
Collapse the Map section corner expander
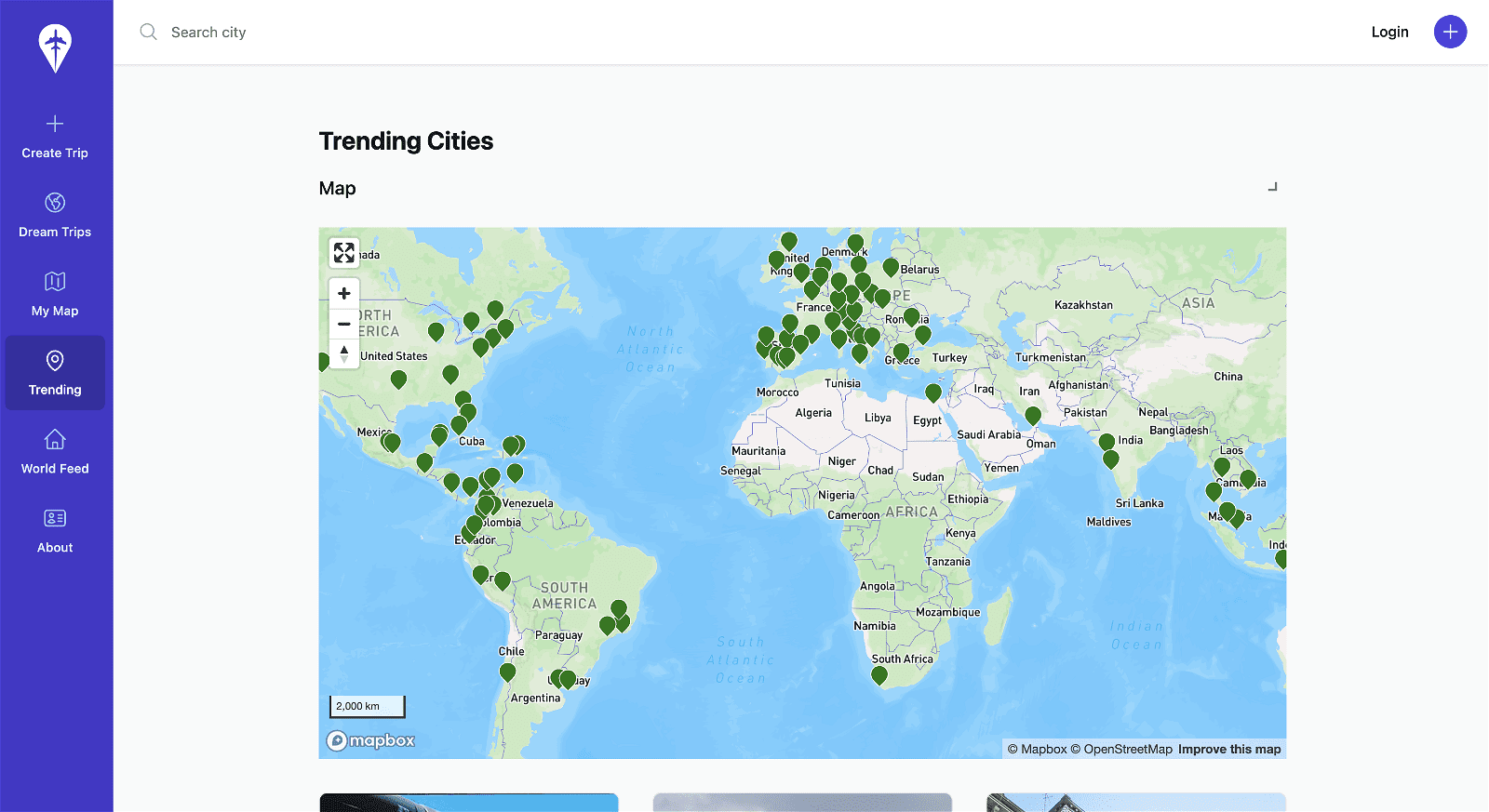point(1272,187)
